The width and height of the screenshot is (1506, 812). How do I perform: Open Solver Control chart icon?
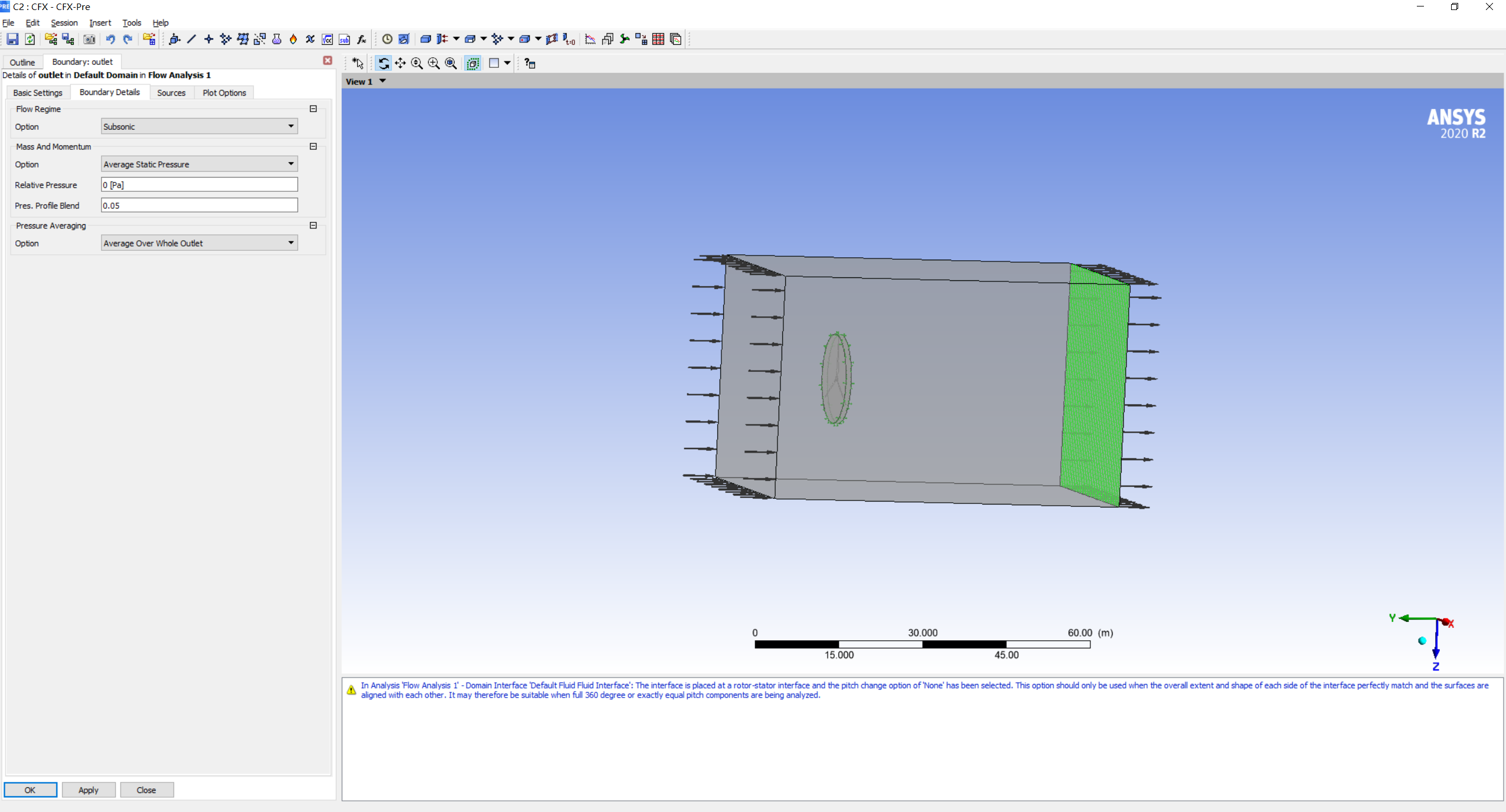pos(590,39)
